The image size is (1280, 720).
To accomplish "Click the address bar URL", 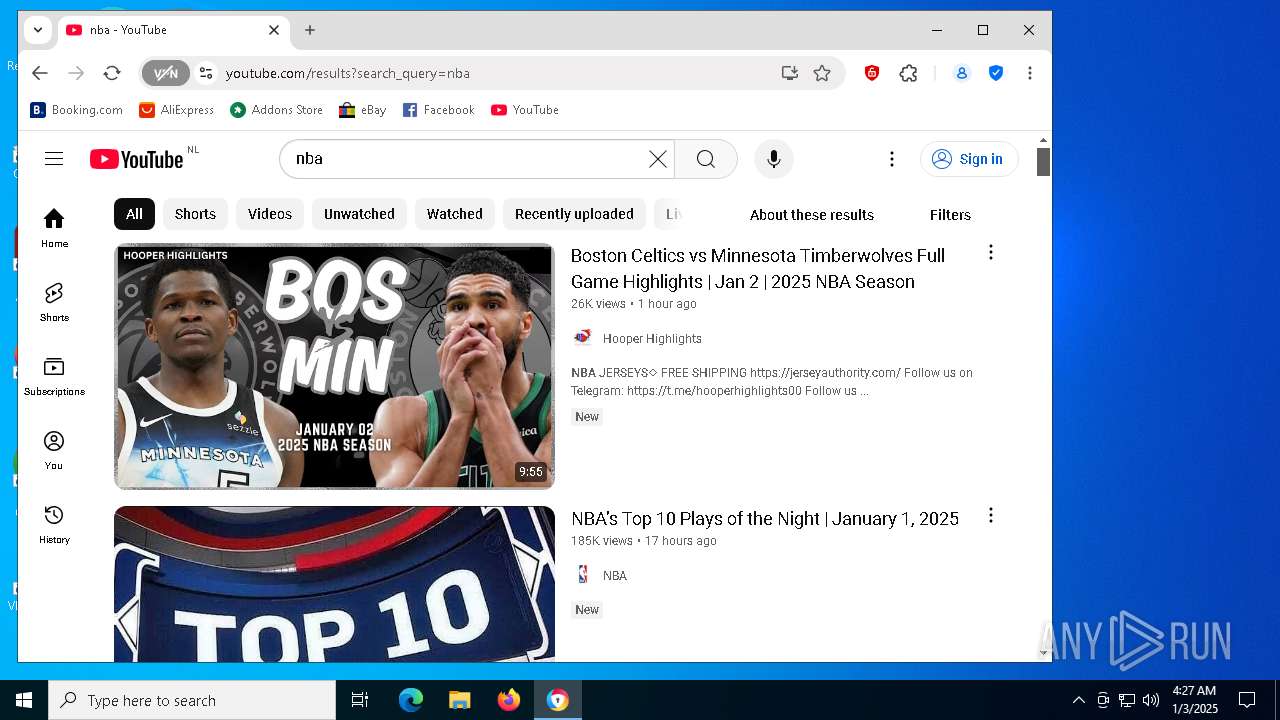I will (348, 73).
